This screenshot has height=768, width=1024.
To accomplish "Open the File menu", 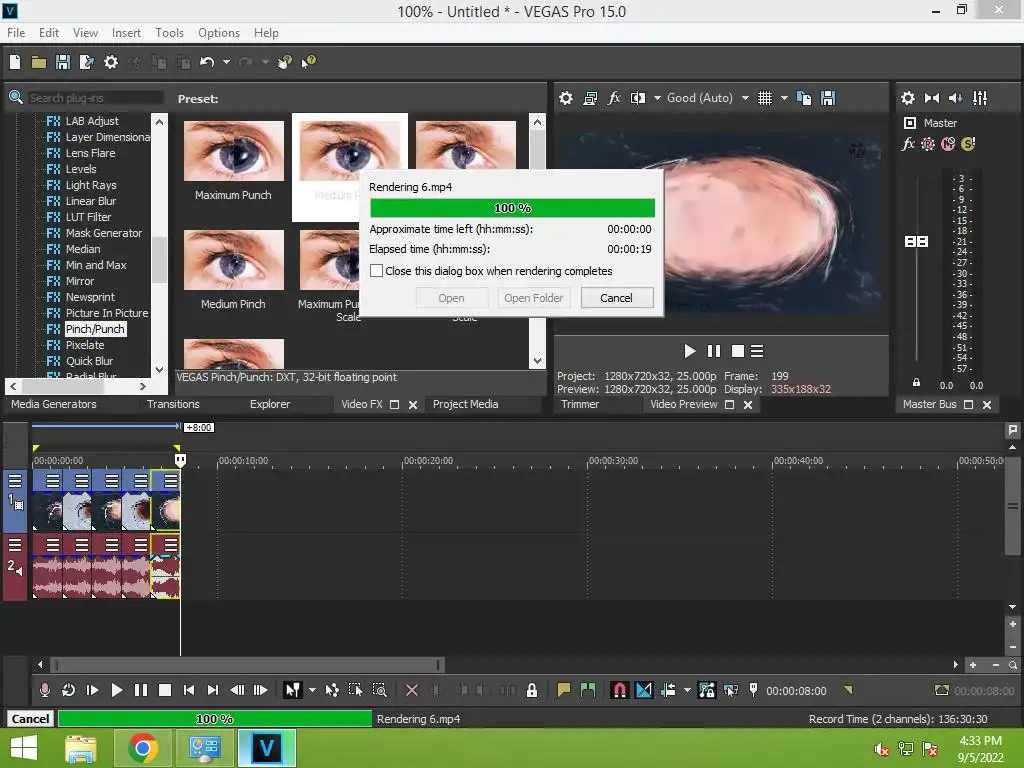I will click(16, 33).
